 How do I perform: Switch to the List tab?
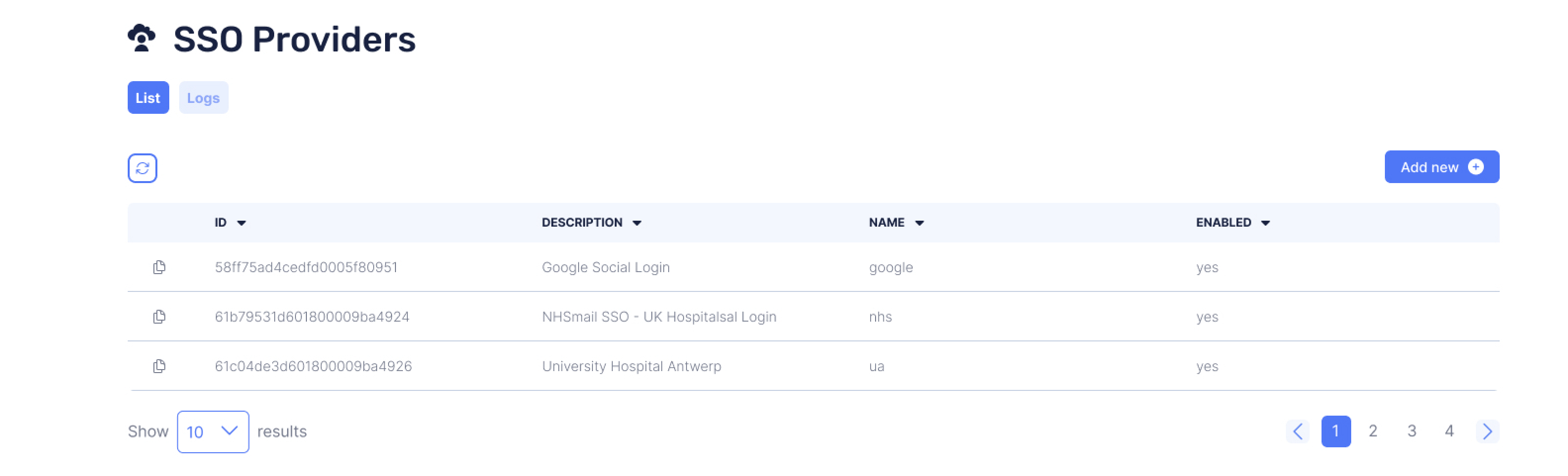pyautogui.click(x=148, y=97)
